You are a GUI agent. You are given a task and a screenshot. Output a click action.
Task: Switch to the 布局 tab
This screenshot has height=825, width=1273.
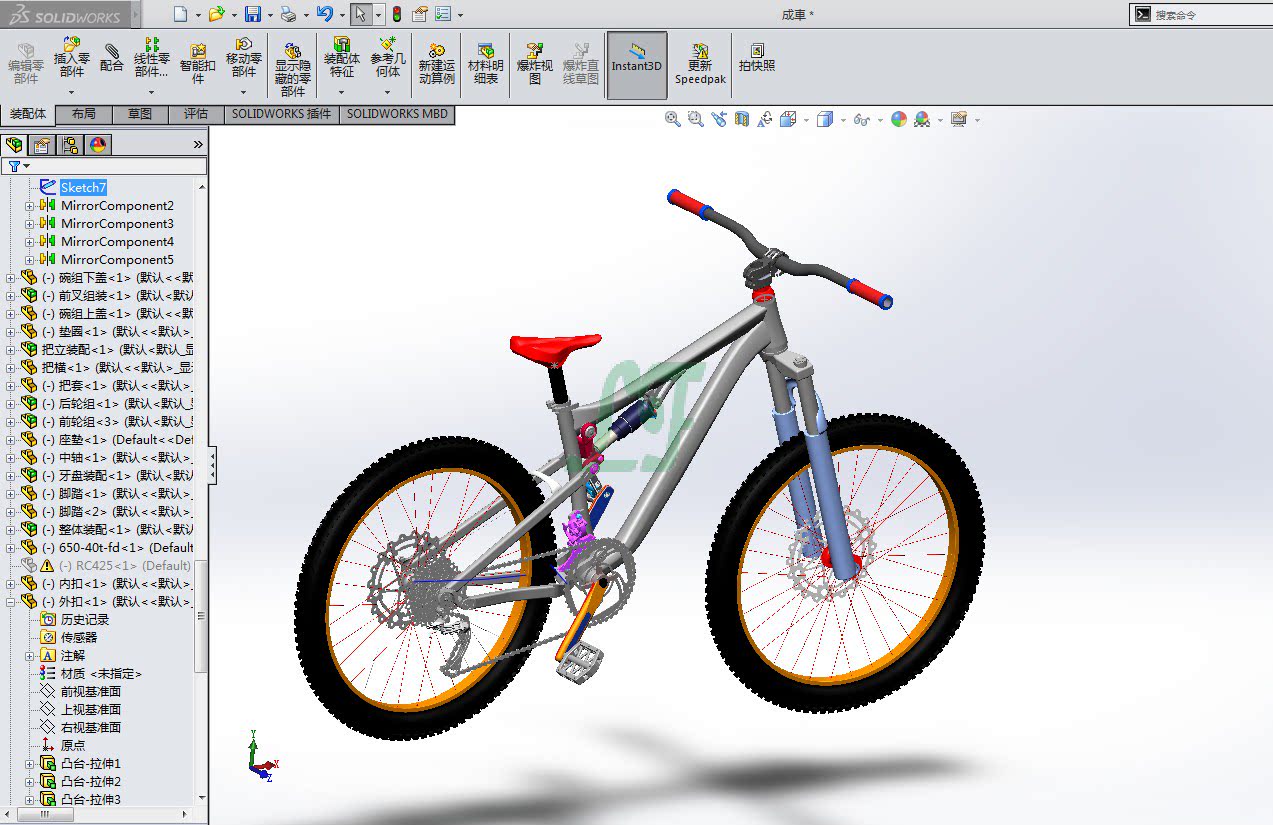84,114
